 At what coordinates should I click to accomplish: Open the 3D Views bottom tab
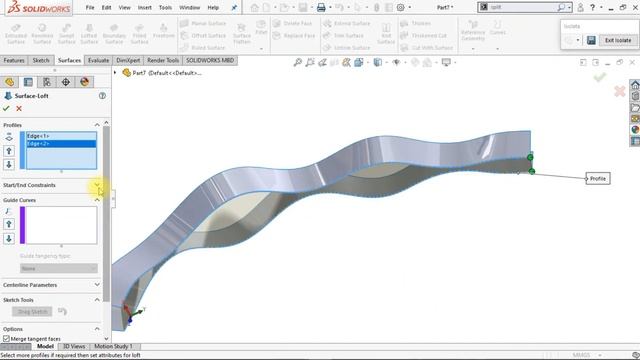[x=74, y=346]
